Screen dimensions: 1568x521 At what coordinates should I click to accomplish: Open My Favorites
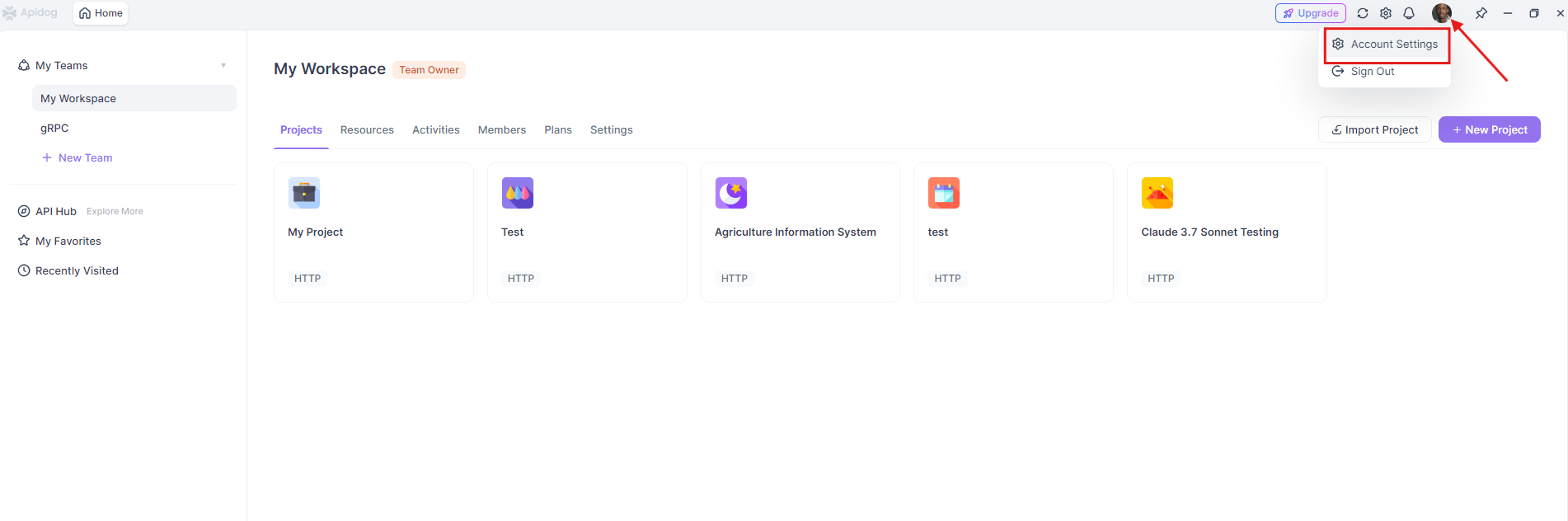click(x=68, y=241)
